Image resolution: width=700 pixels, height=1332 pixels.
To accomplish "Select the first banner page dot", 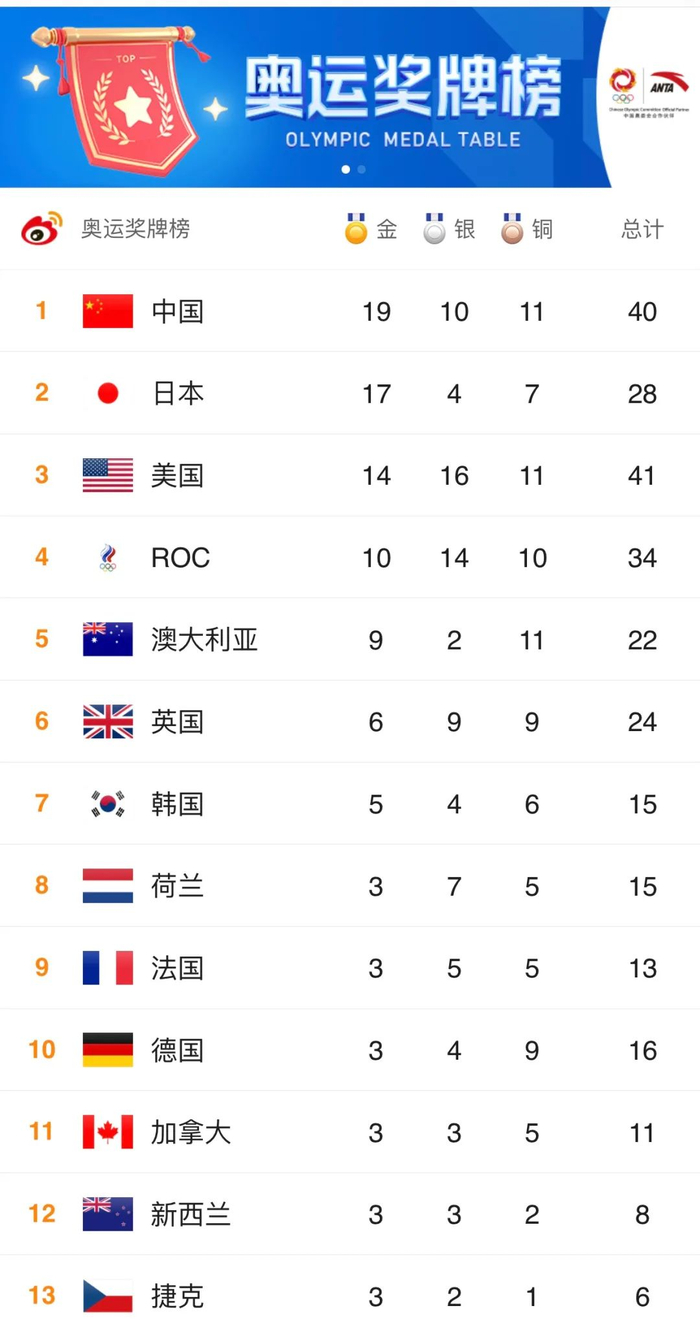I will coord(346,169).
